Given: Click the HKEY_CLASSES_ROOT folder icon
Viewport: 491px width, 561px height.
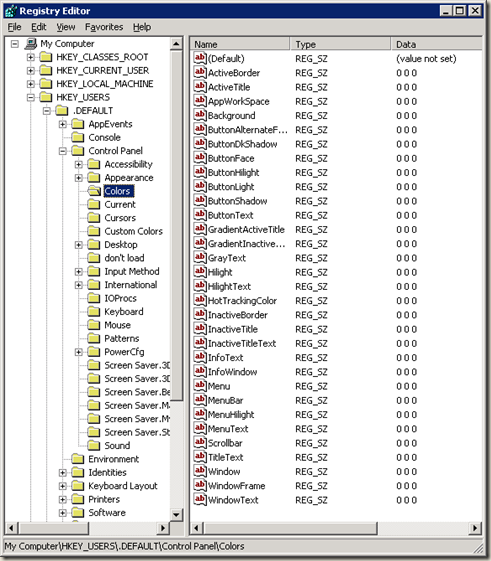Looking at the screenshot, I should click(x=45, y=57).
